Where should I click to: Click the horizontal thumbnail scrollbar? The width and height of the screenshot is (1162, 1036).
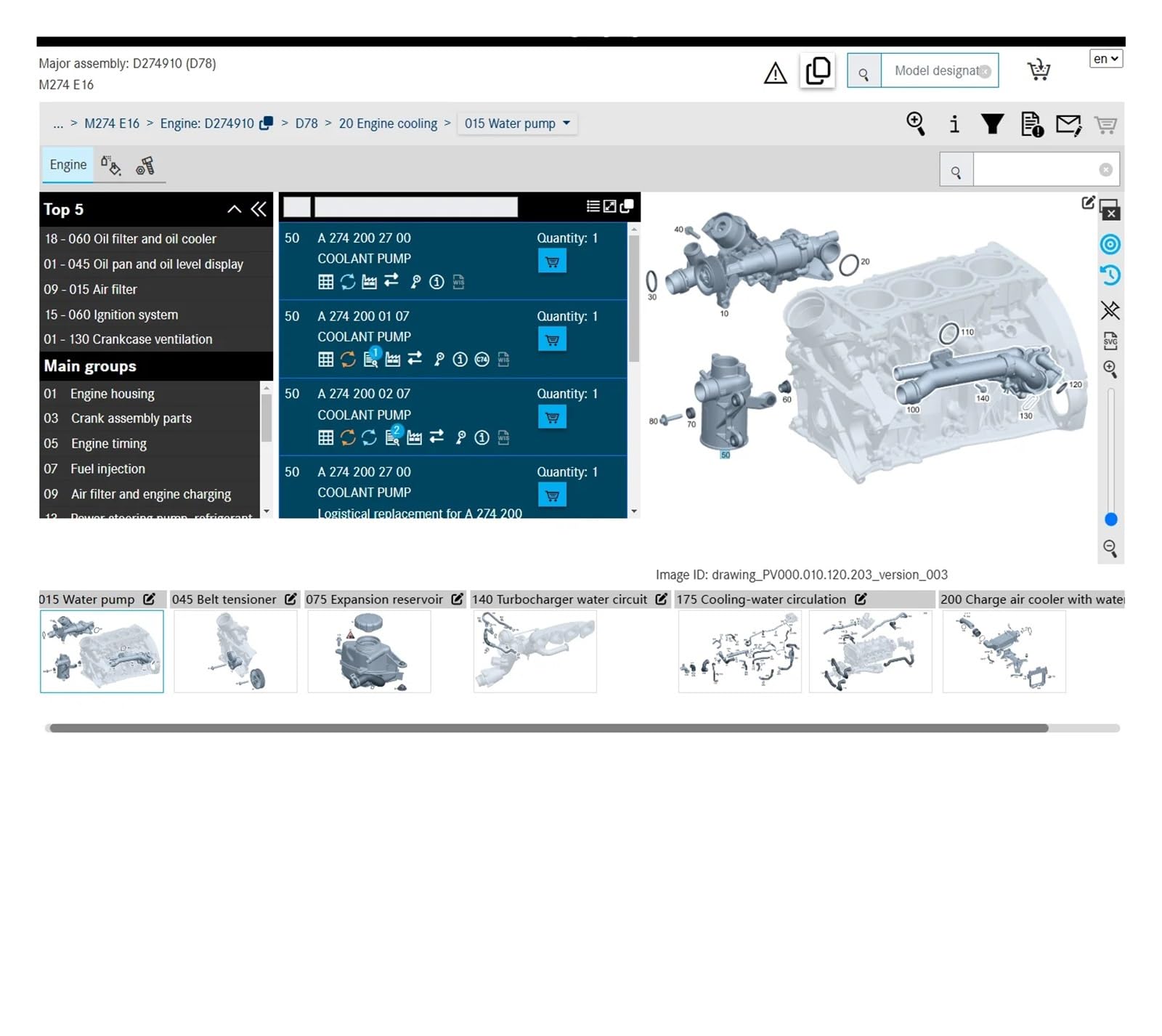pyautogui.click(x=548, y=728)
